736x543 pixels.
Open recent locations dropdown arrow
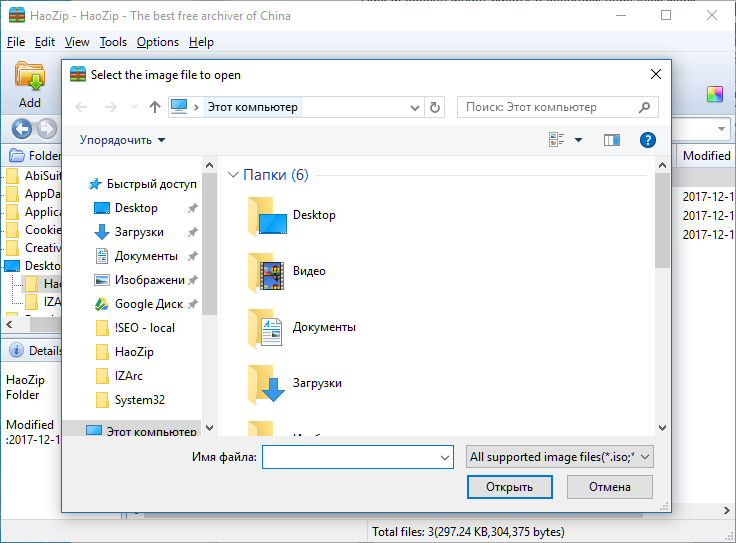(x=134, y=107)
